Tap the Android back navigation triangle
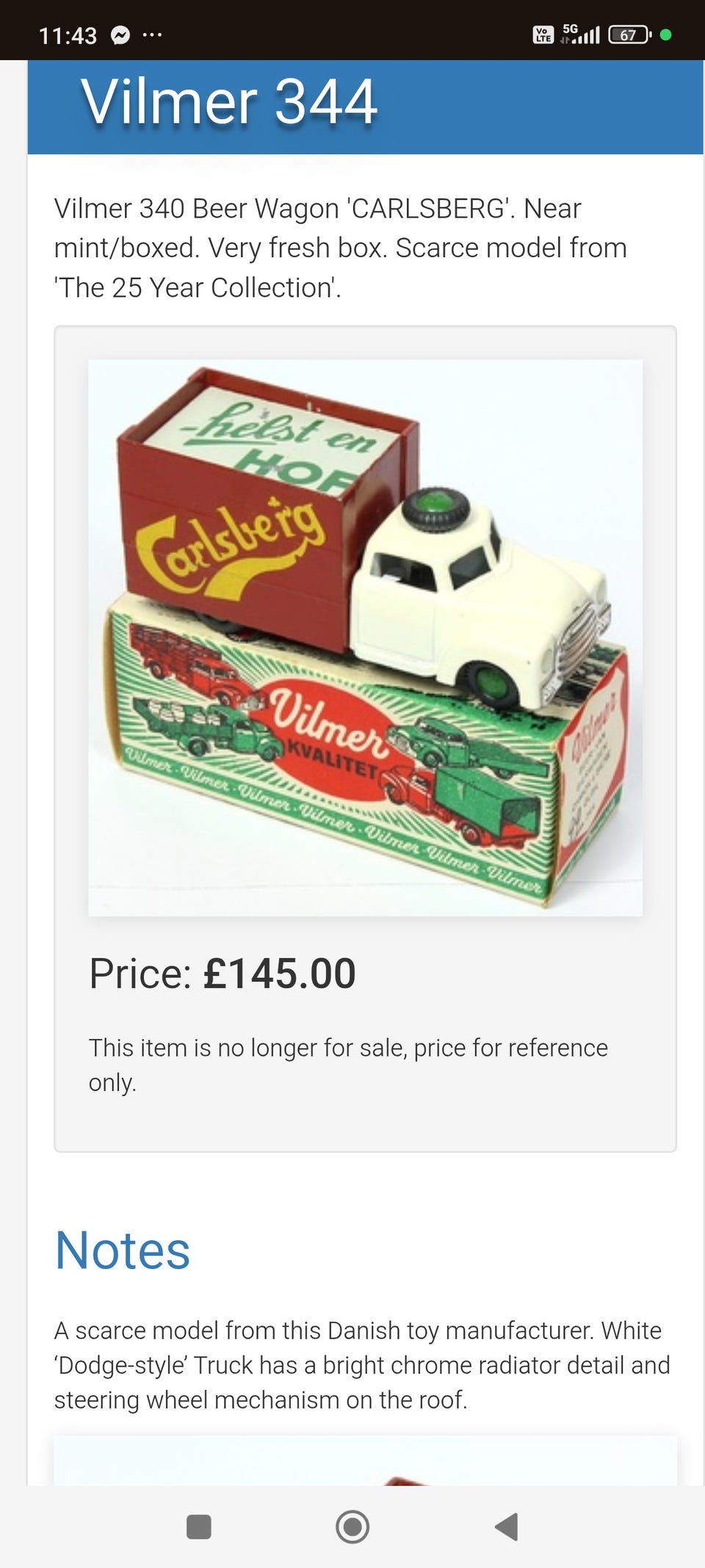The image size is (705, 1568). click(507, 1526)
